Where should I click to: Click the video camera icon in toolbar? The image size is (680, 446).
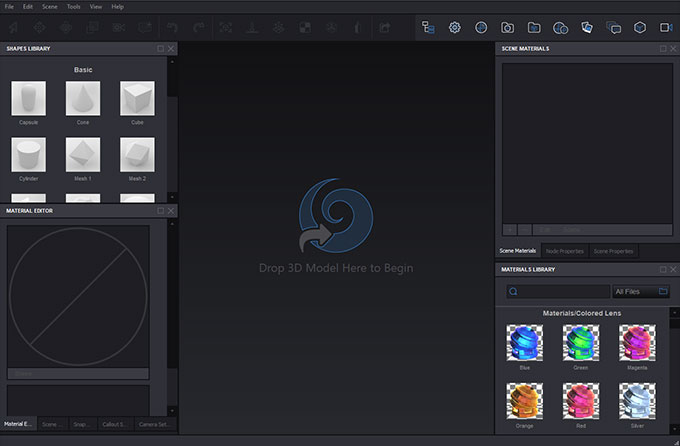click(x=666, y=27)
